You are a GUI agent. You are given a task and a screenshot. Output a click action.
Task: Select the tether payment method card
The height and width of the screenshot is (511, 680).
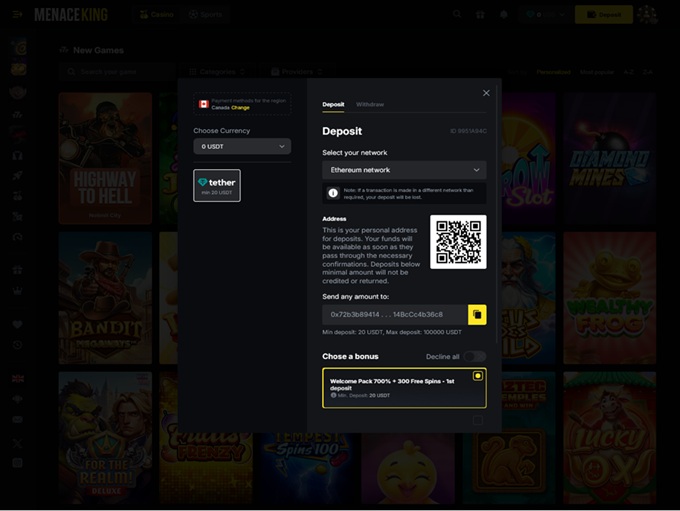pos(217,186)
